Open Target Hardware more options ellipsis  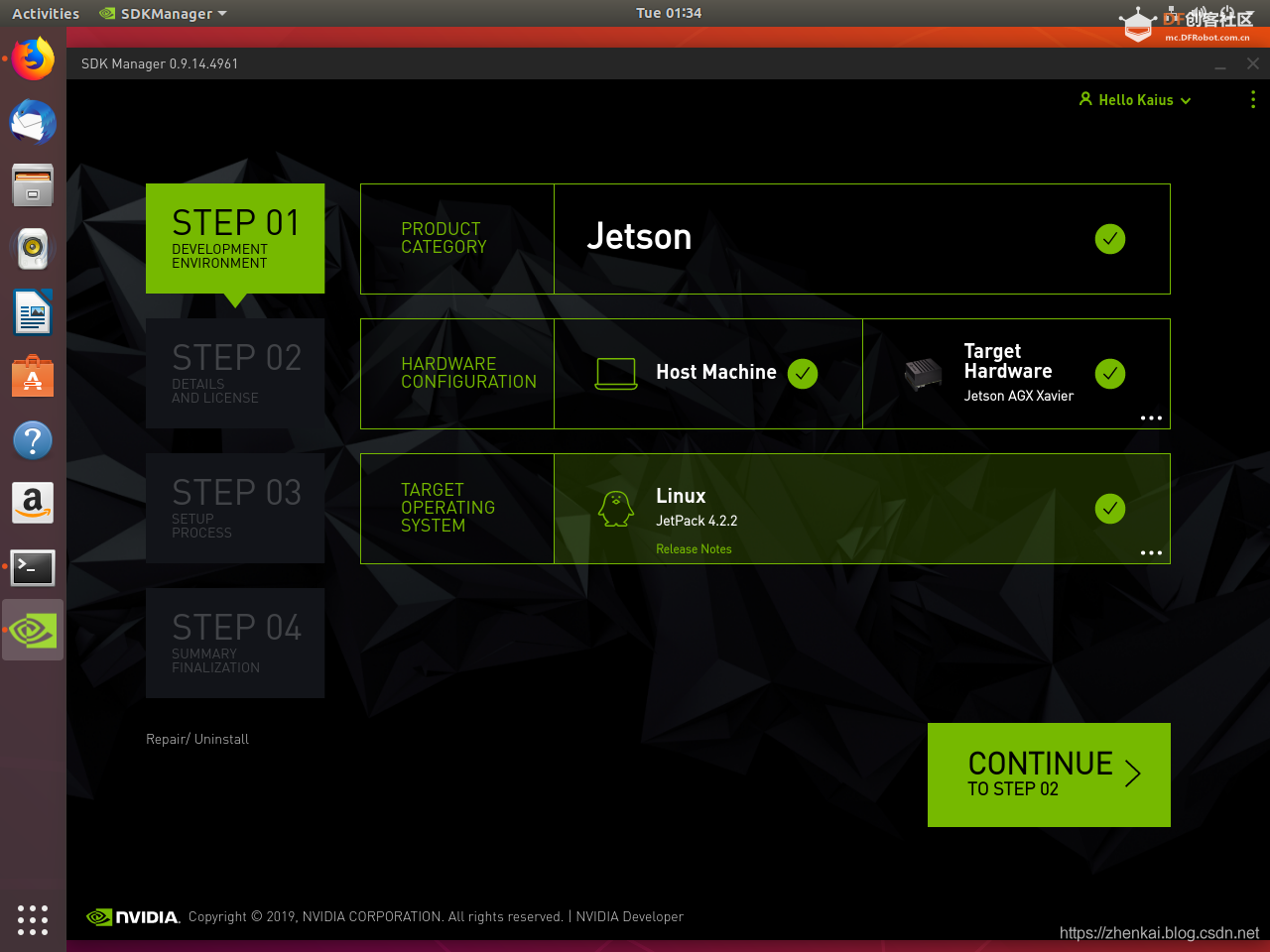coord(1151,418)
